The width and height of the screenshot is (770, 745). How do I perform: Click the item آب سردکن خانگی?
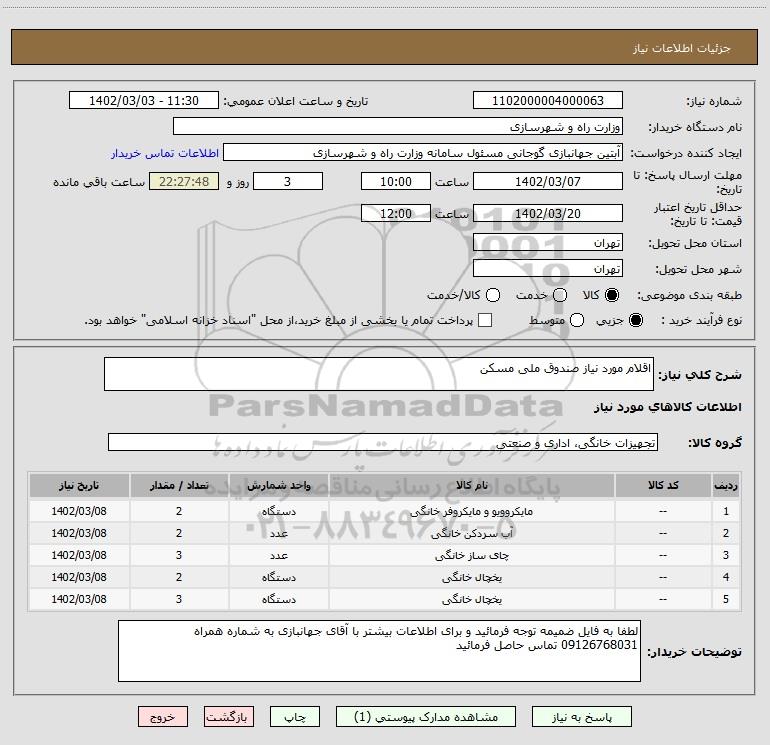pyautogui.click(x=471, y=533)
